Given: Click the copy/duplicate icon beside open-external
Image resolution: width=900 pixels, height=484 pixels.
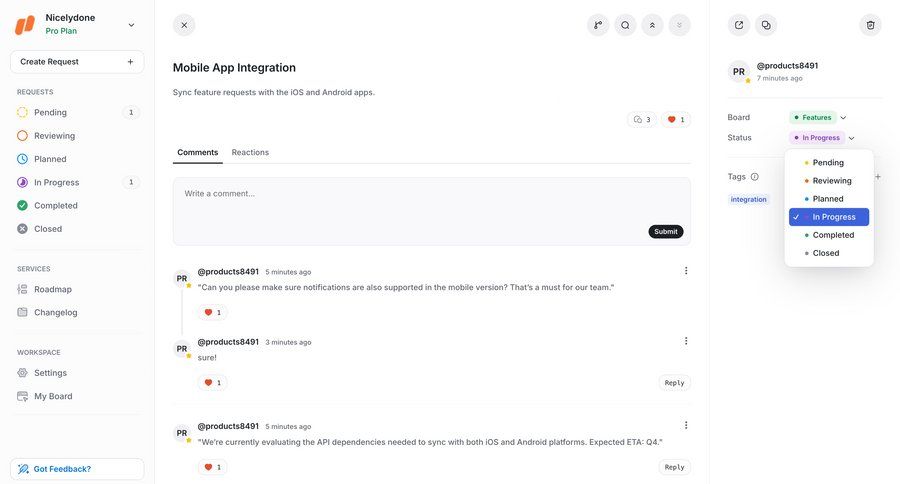Looking at the screenshot, I should coord(766,25).
